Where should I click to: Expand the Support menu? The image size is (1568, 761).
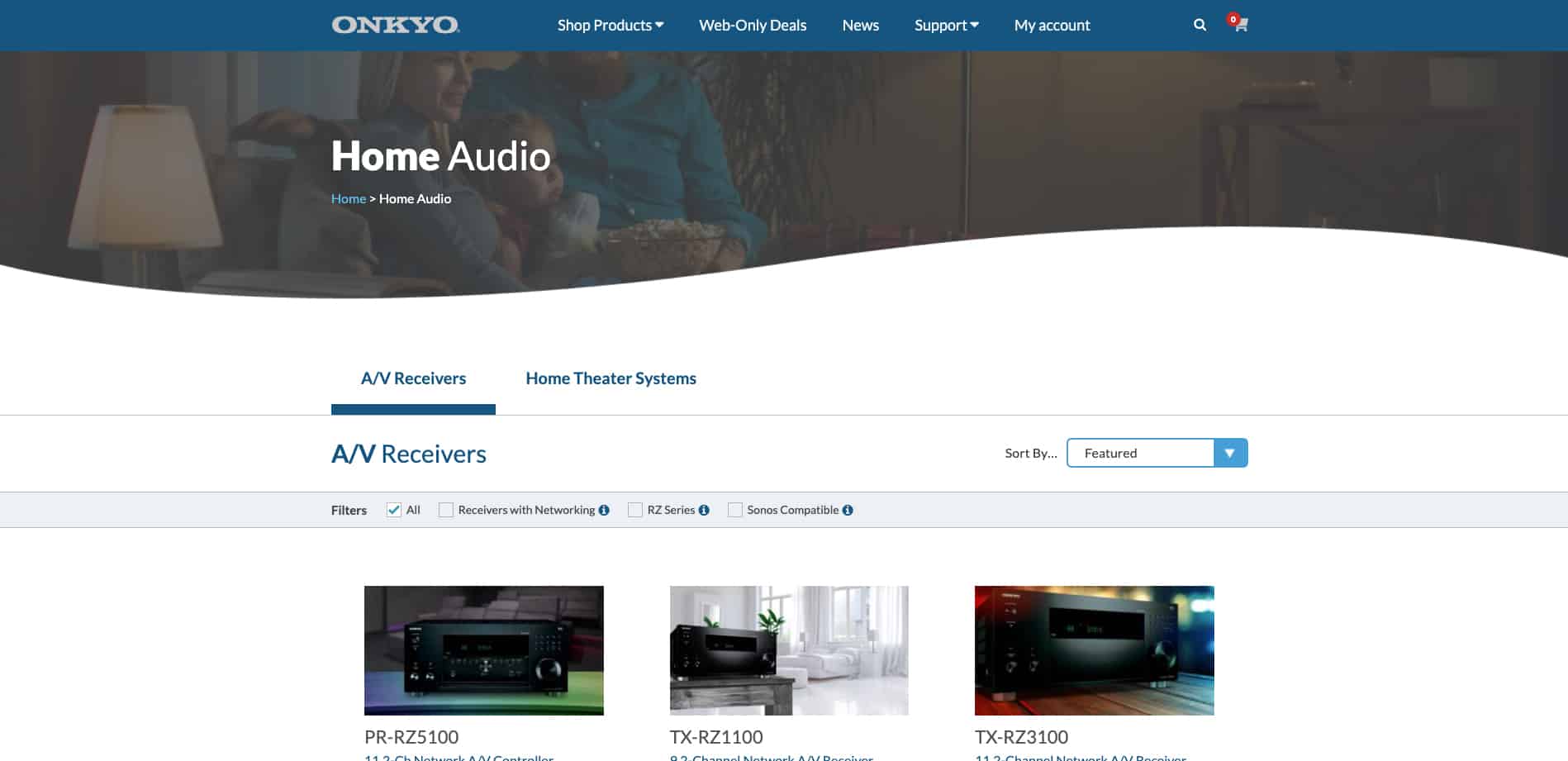point(947,25)
